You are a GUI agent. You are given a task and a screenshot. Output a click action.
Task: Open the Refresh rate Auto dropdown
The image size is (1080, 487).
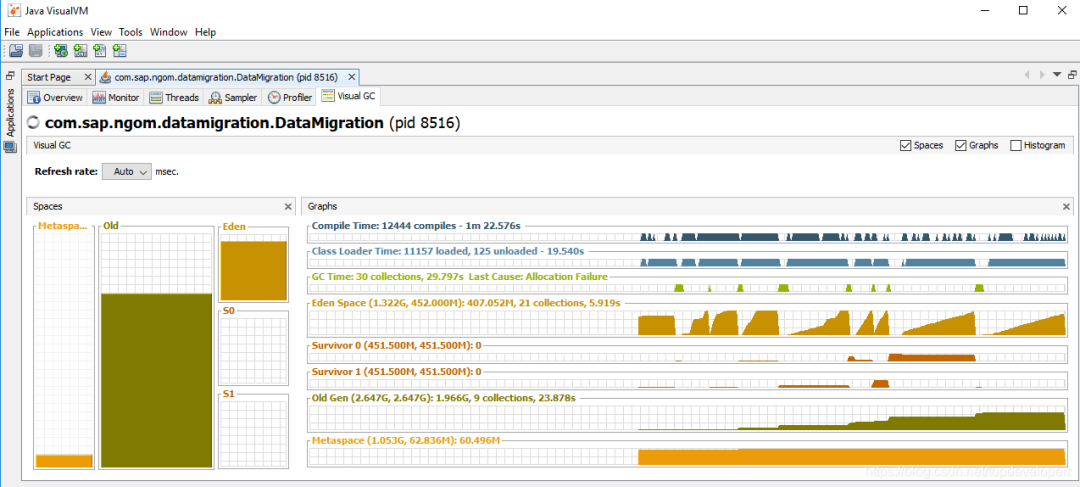tap(126, 172)
